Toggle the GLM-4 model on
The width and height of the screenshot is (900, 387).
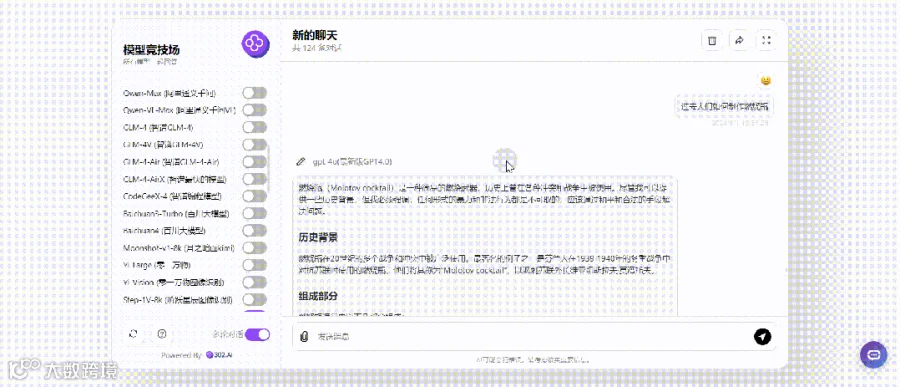click(255, 127)
